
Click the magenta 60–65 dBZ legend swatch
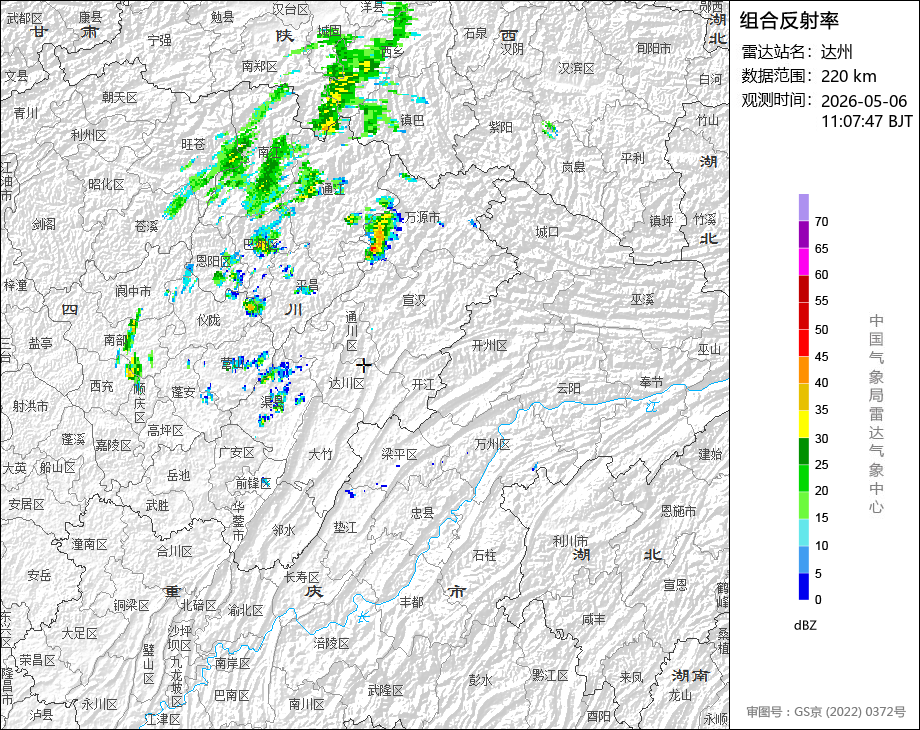point(804,261)
